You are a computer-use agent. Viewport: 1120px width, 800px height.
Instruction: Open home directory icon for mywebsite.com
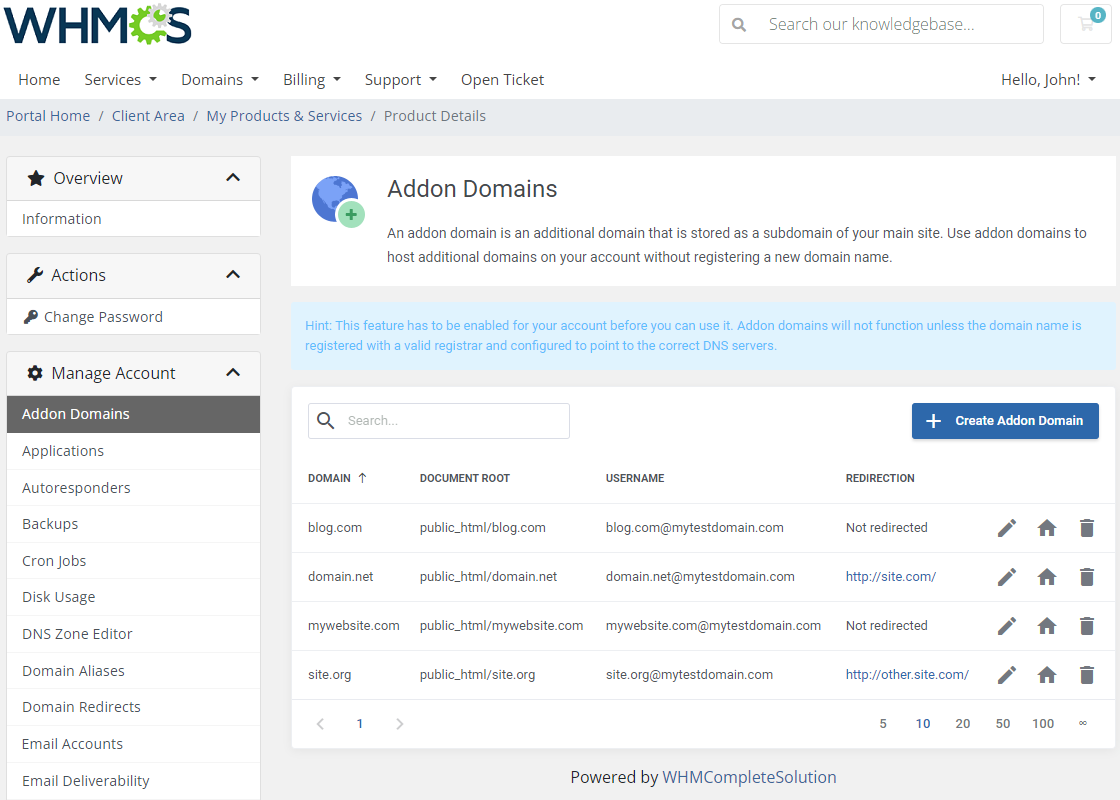coord(1046,626)
